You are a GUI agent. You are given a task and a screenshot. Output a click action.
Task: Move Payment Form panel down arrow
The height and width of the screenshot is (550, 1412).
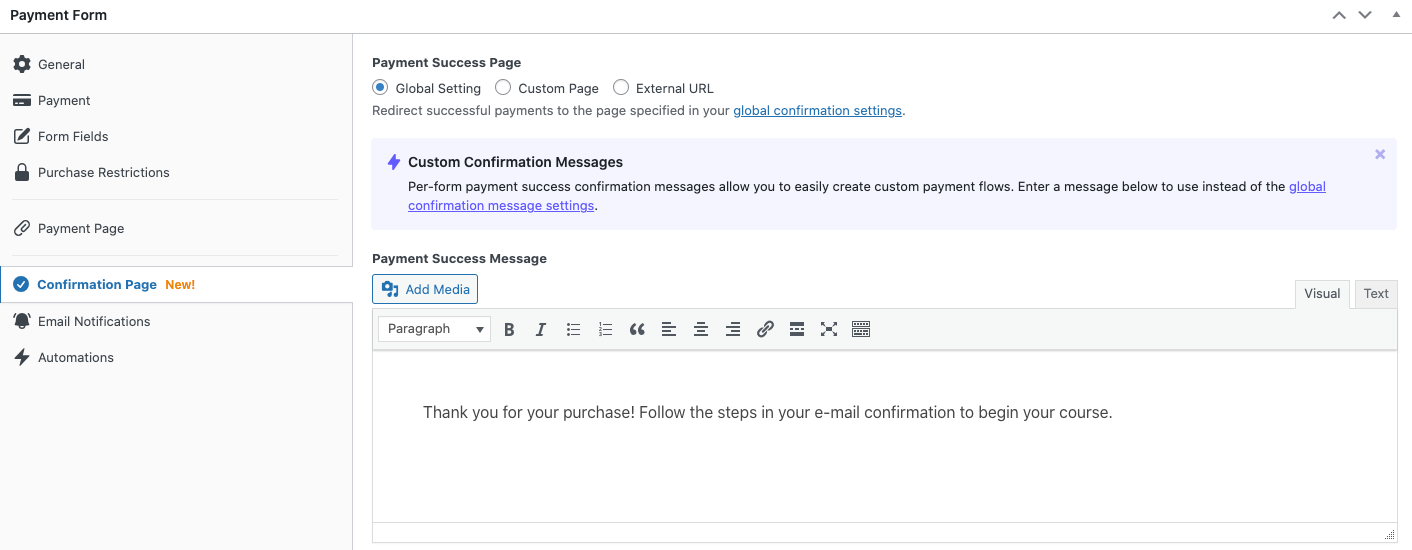pyautogui.click(x=1365, y=15)
